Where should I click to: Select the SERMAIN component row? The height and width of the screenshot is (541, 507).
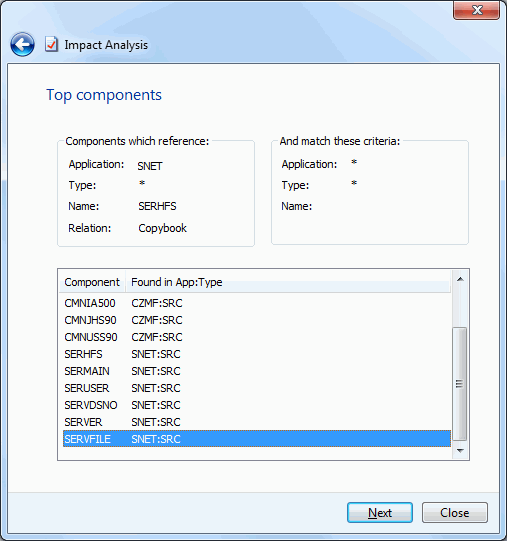[x=257, y=371]
